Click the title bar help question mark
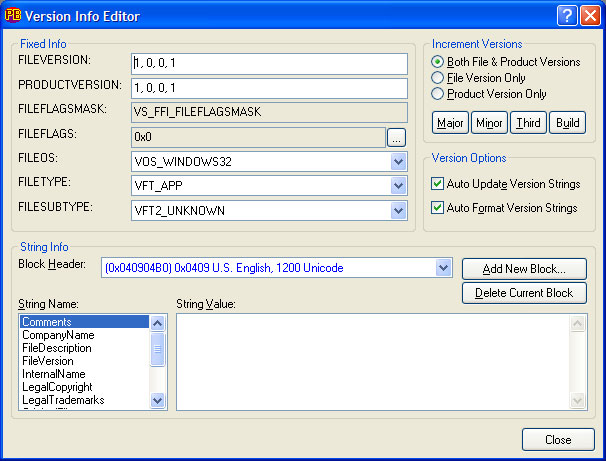The height and width of the screenshot is (461, 606). point(566,16)
